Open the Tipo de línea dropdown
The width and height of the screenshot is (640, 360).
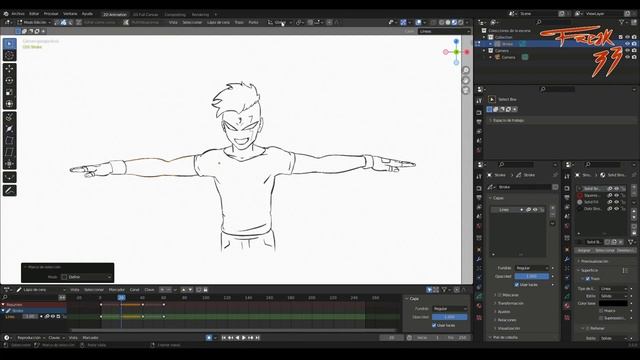pos(613,289)
